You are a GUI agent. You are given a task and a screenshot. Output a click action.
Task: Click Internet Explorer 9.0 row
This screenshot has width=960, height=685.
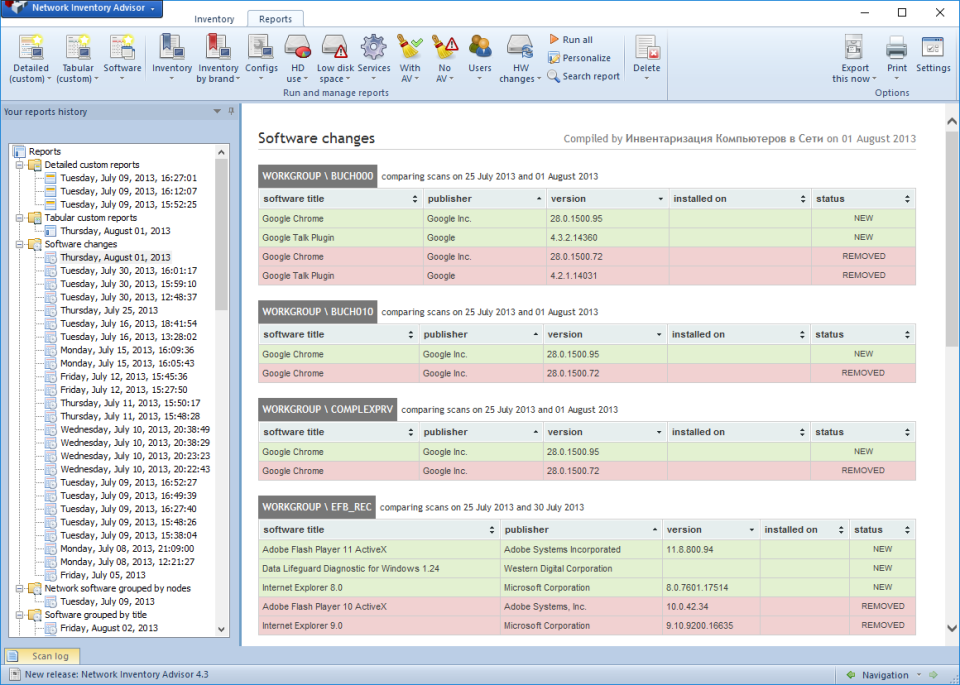(x=587, y=626)
